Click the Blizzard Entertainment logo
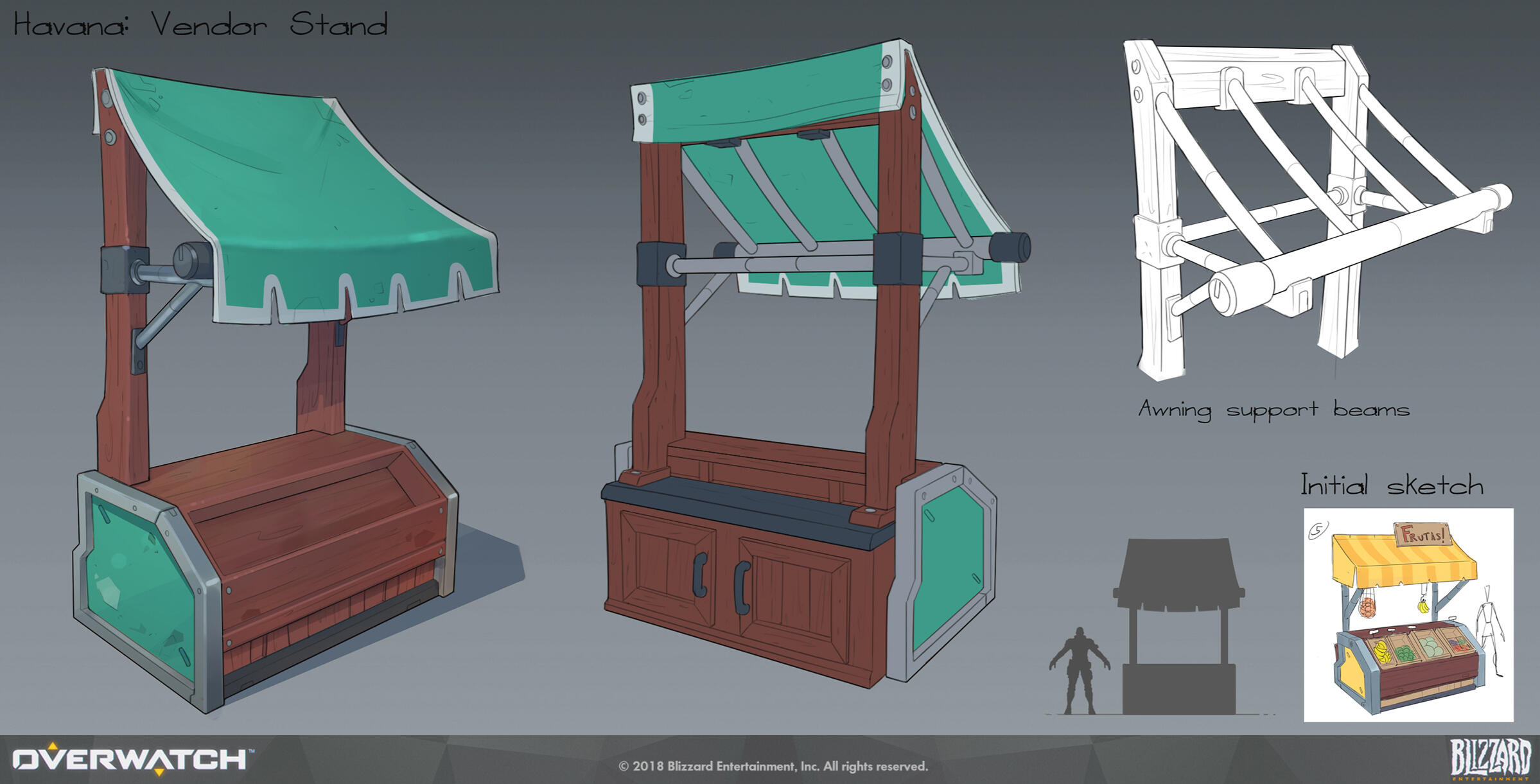 tap(1490, 758)
